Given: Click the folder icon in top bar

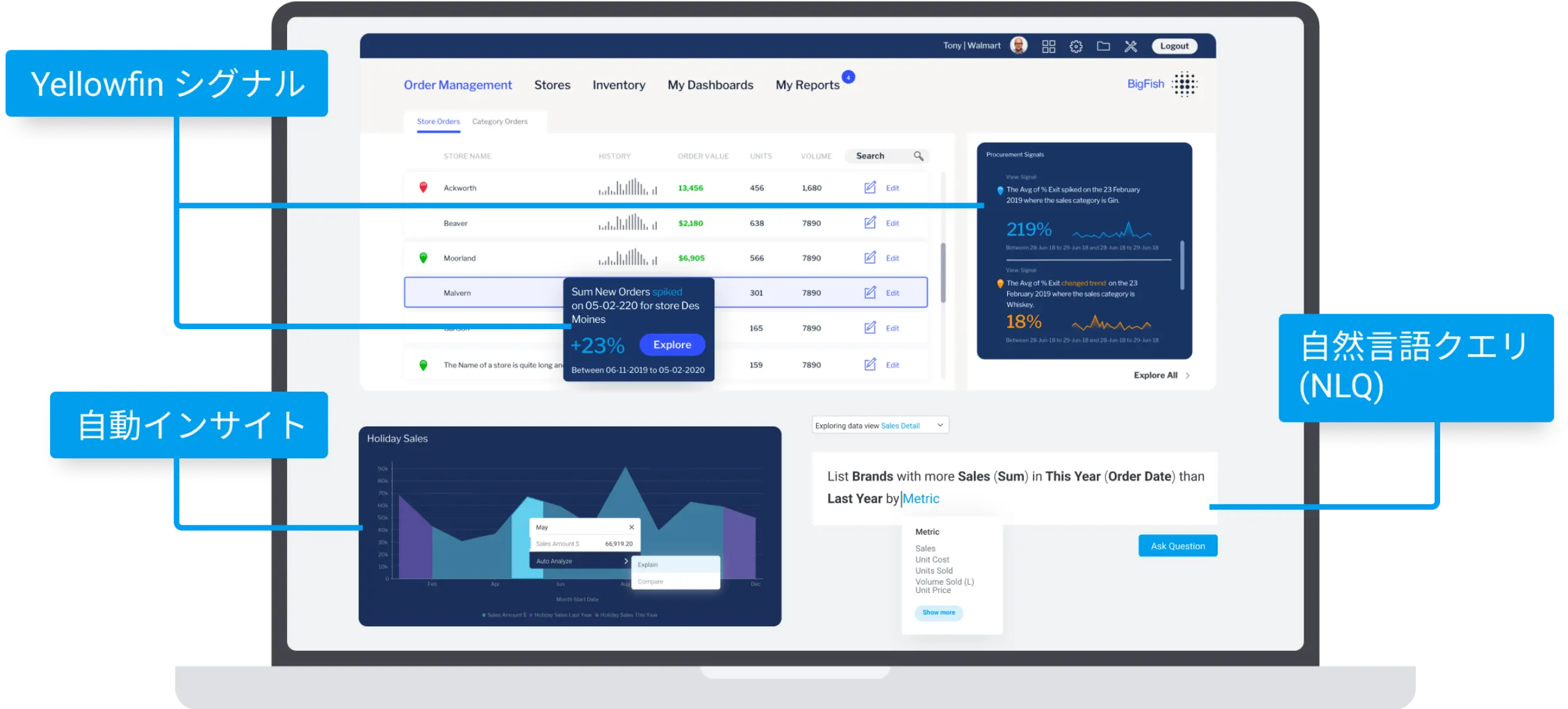Looking at the screenshot, I should click(x=1104, y=46).
